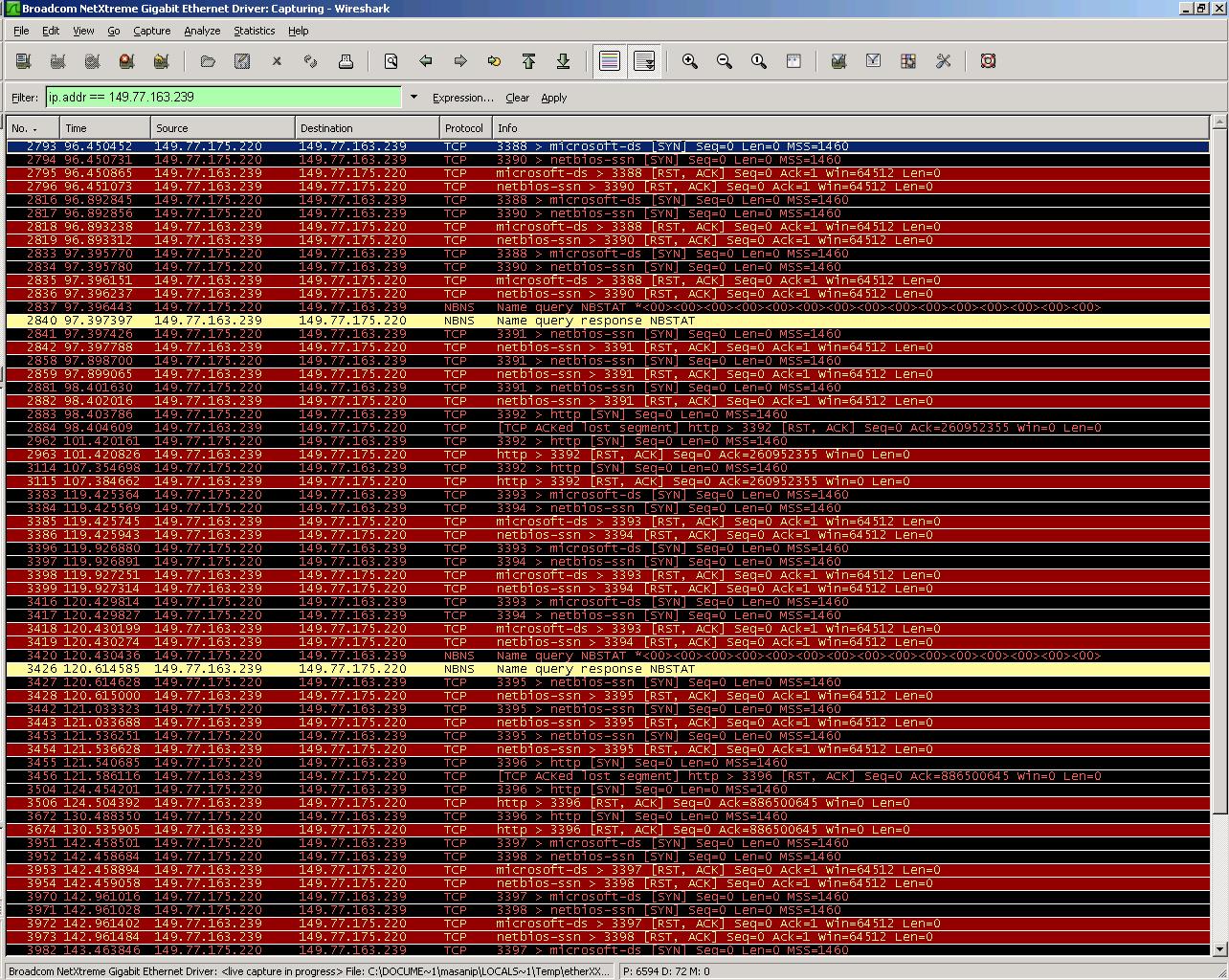1229x980 pixels.
Task: Start a new live capture
Action: click(93, 61)
